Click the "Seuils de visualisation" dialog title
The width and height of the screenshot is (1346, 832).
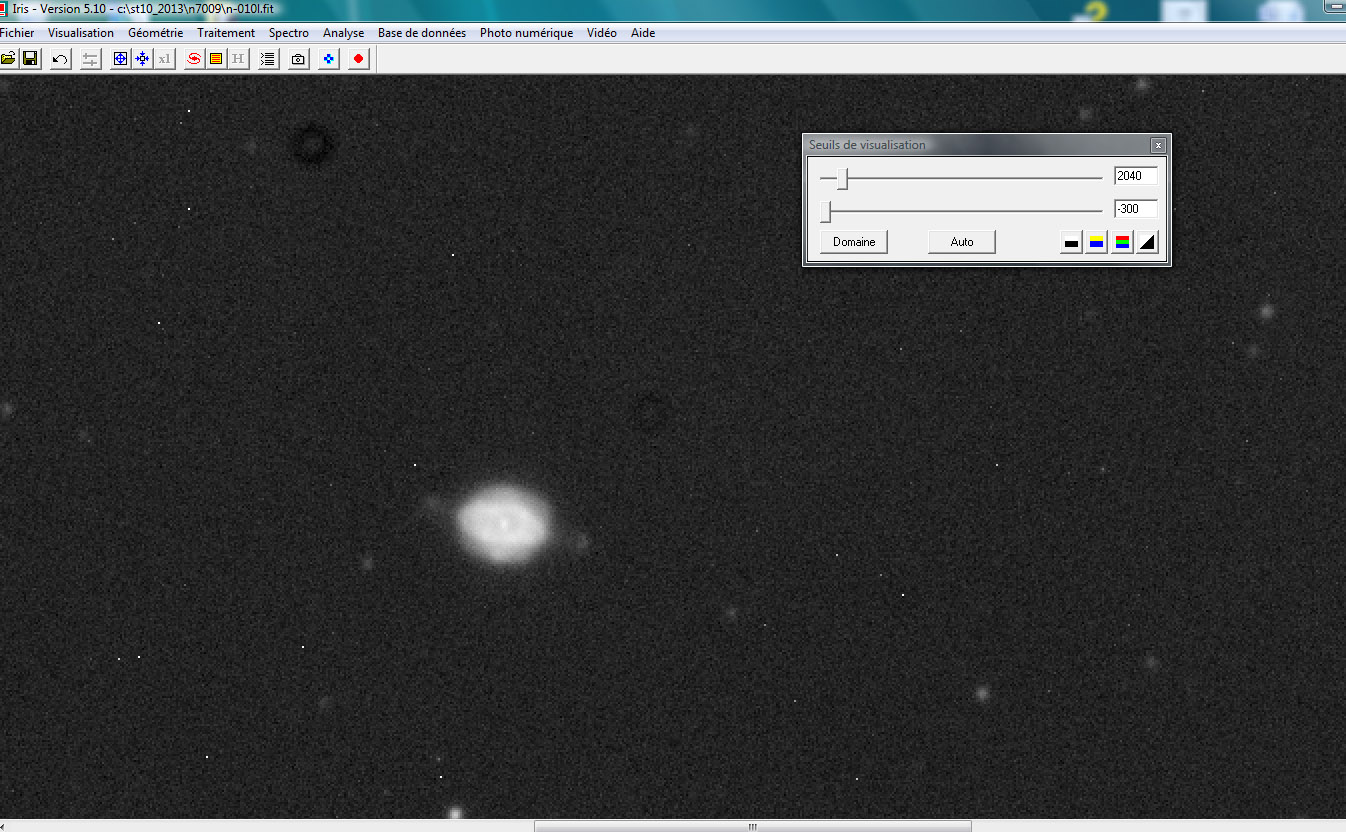867,145
